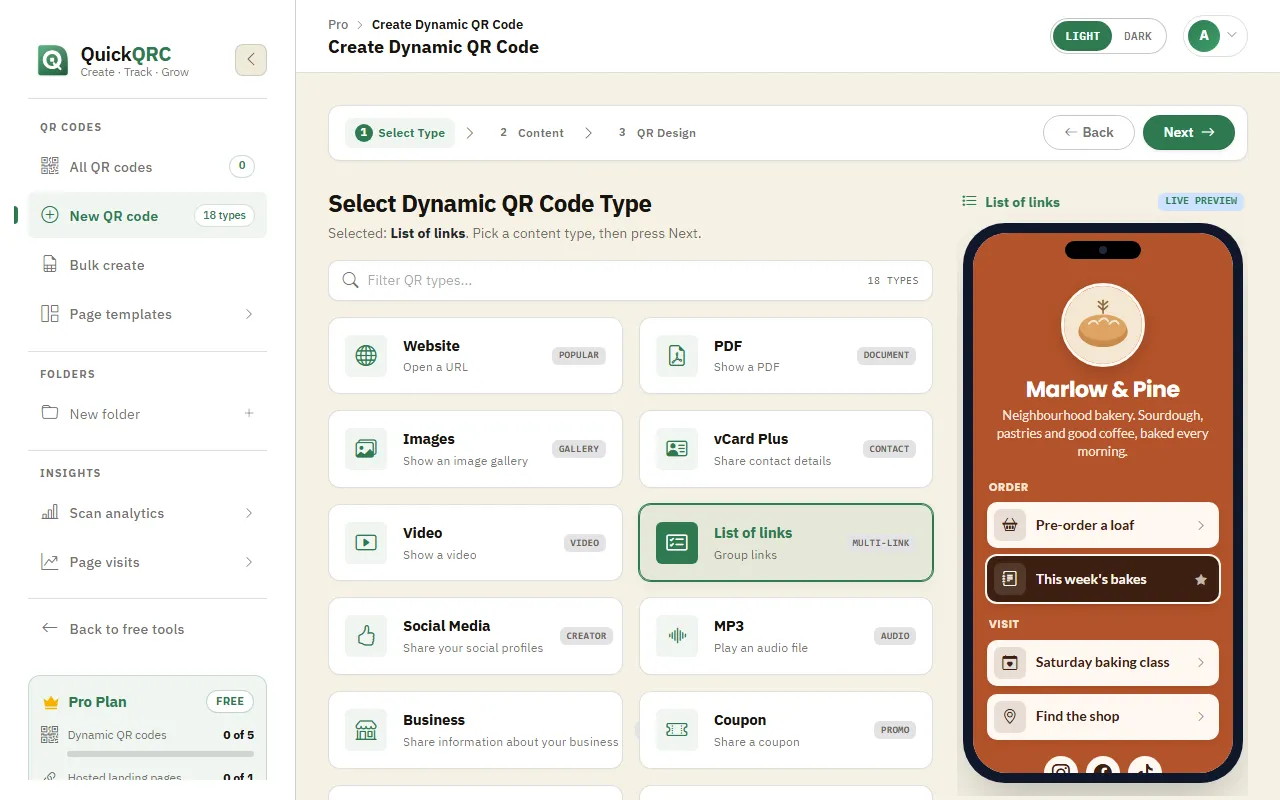Click the featured This week's bakes link
This screenshot has width=1280, height=800.
tap(1103, 579)
